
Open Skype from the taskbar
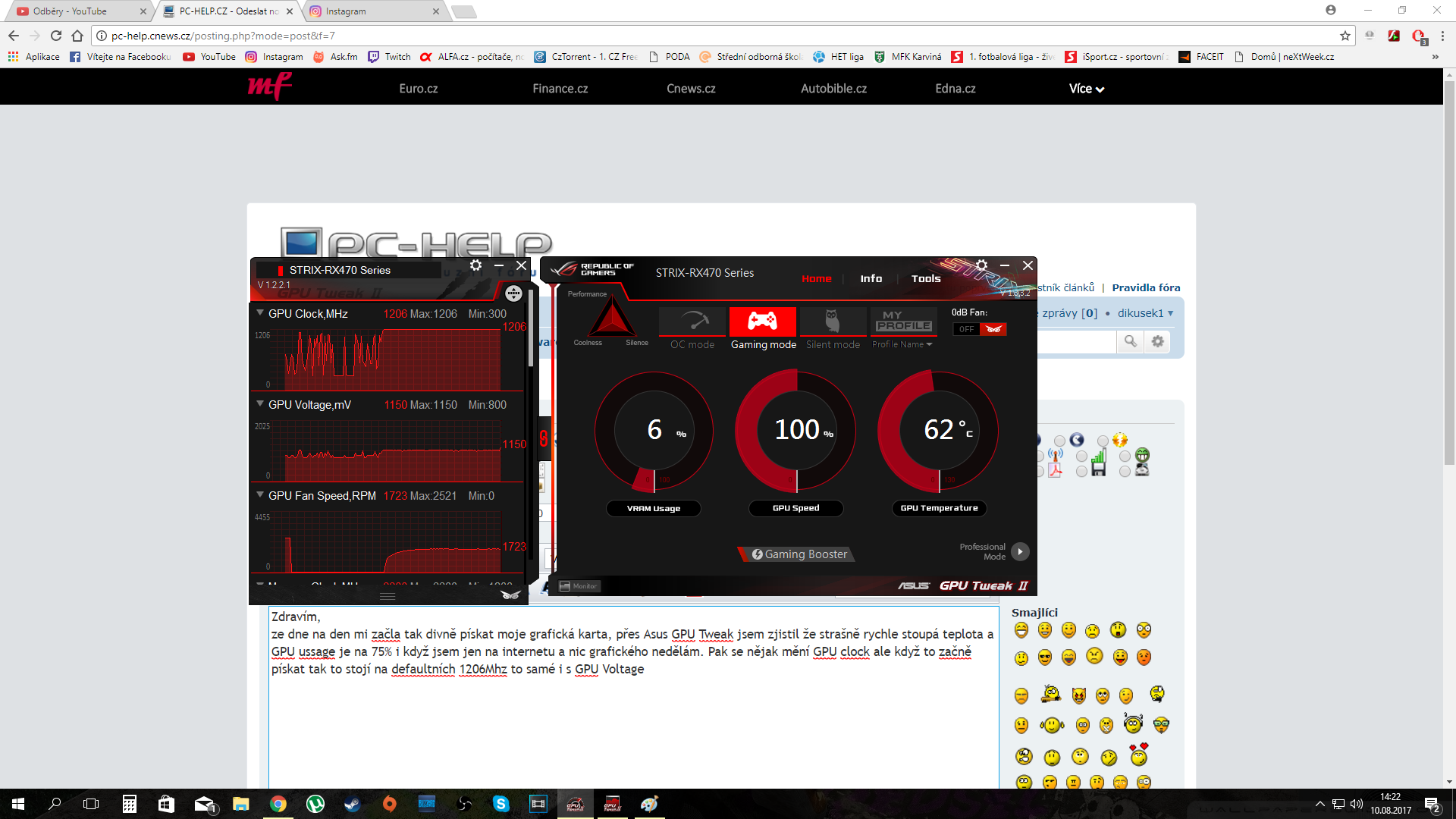point(500,804)
